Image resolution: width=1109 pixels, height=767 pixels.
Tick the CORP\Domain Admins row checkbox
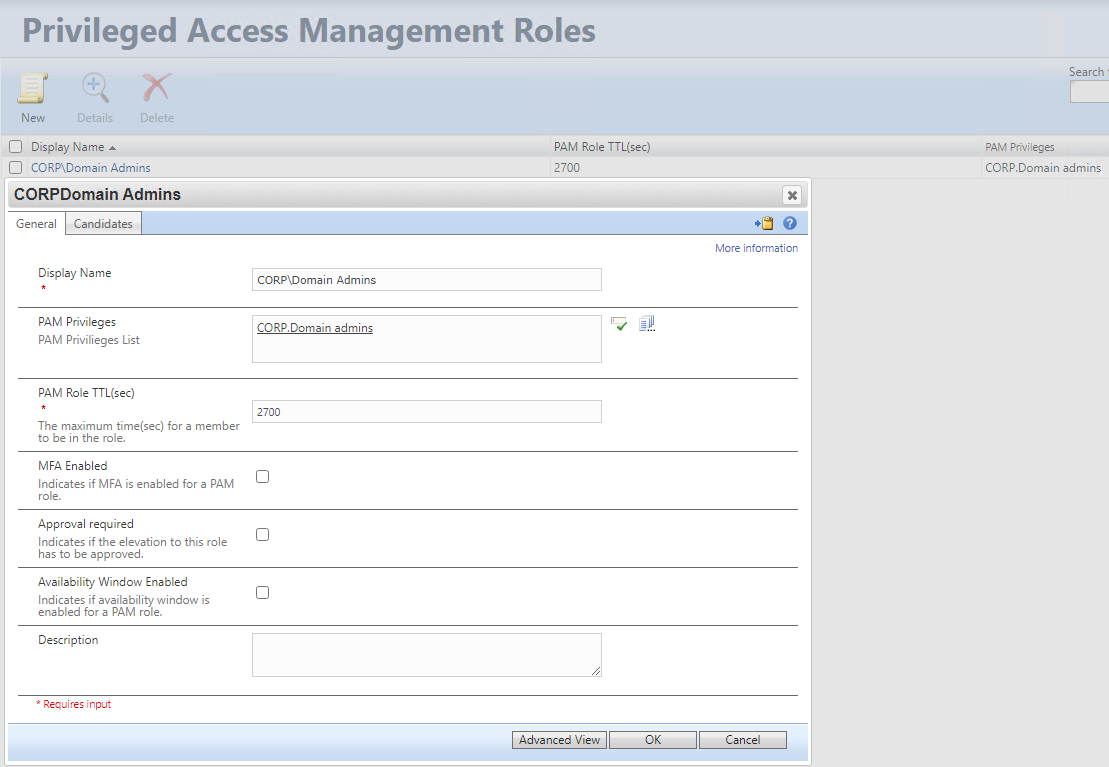pyautogui.click(x=16, y=168)
